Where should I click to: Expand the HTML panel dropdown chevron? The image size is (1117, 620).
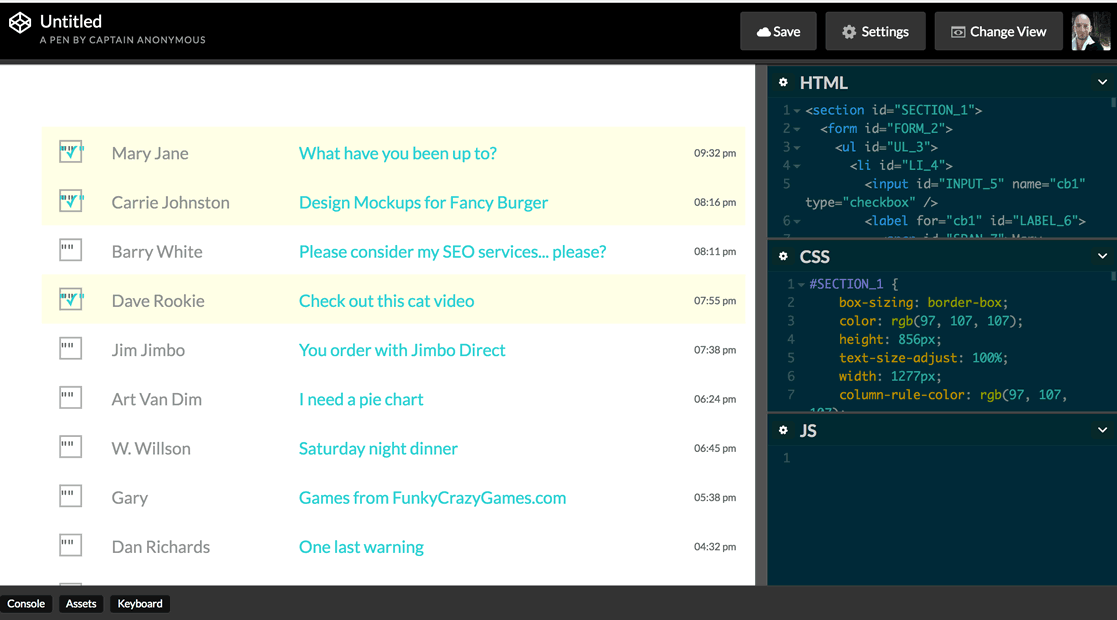point(1102,83)
